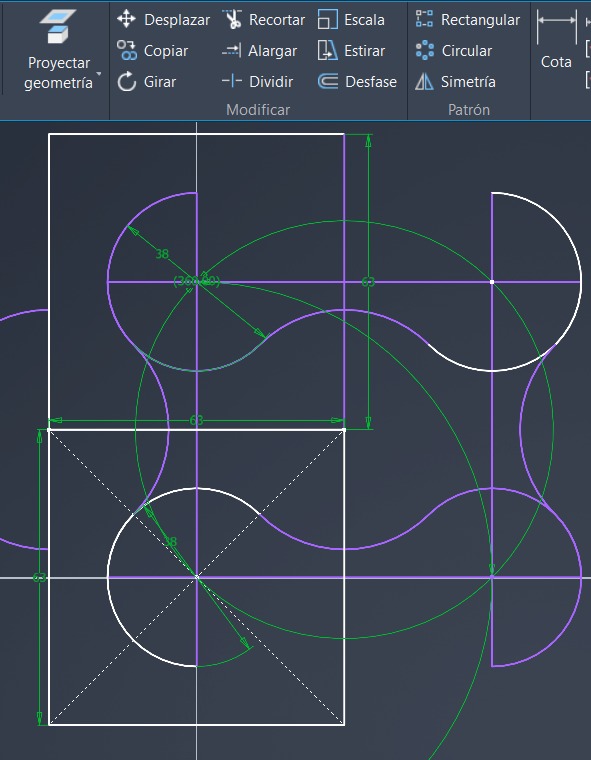
Task: Click the Cota label
Action: point(556,62)
